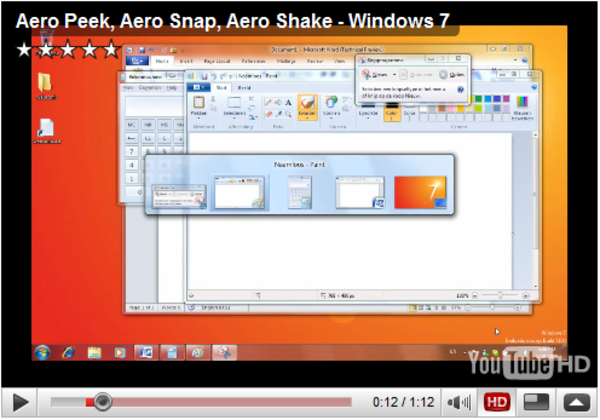Switch to Paint's second ribbon tab (View)
The image size is (600, 420).
pos(244,88)
